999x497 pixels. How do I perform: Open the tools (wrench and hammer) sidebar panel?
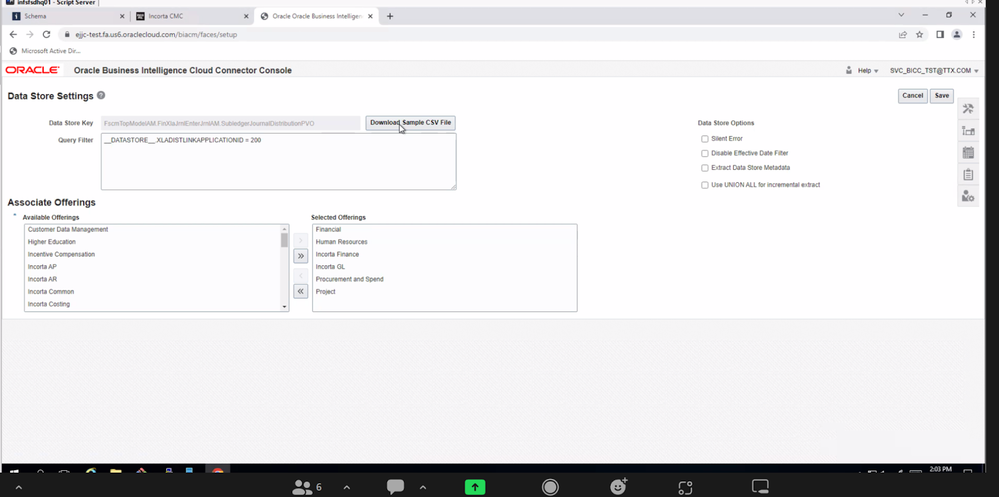click(x=968, y=109)
